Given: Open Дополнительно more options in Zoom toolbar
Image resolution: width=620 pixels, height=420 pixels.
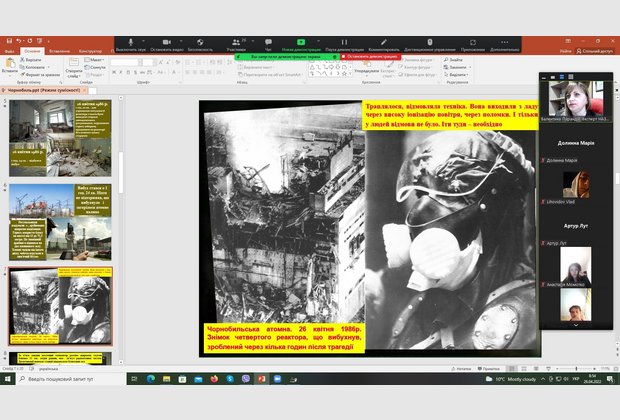Looking at the screenshot, I should point(504,44).
